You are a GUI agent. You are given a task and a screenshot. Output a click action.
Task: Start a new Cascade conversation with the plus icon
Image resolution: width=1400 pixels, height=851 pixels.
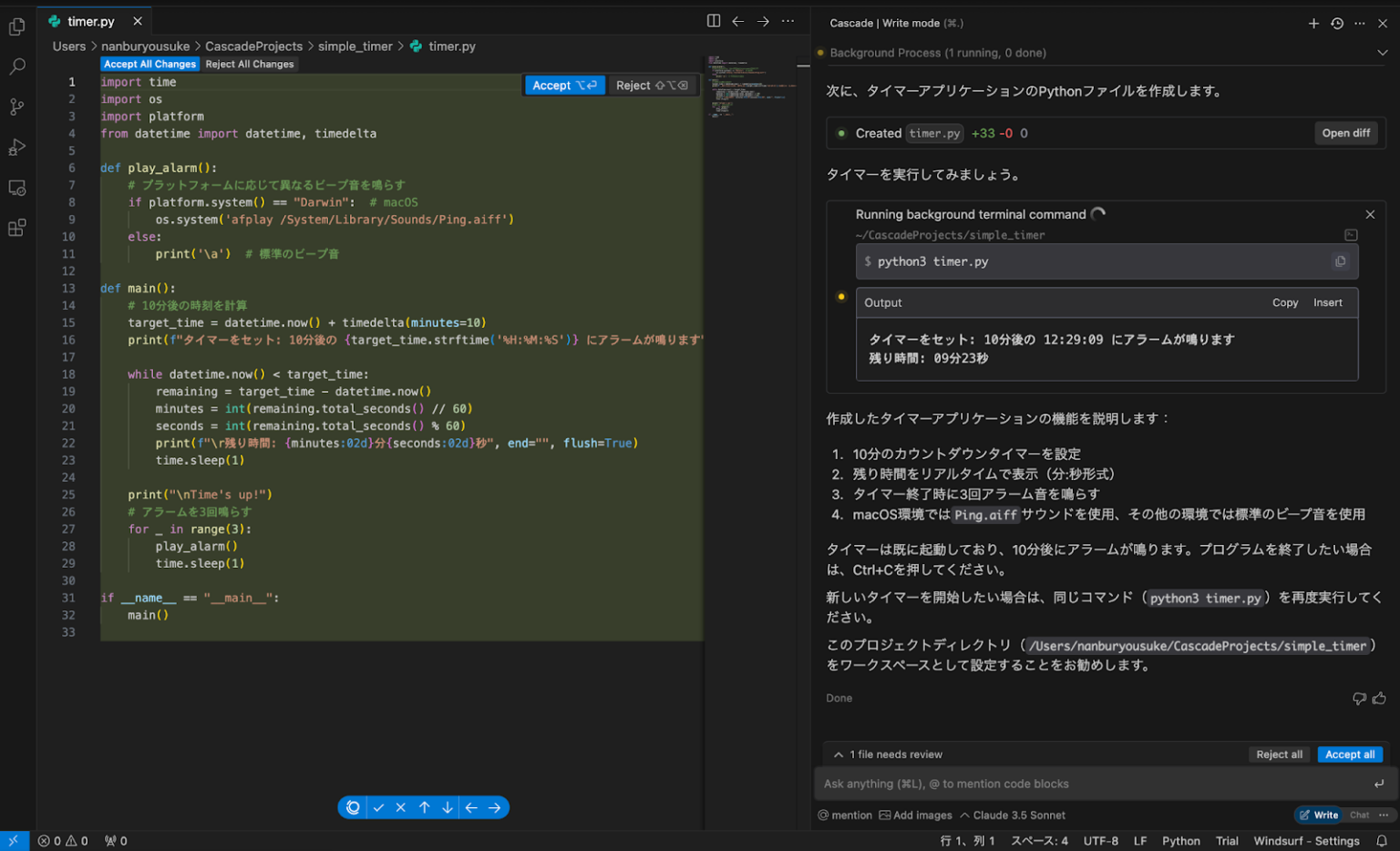pyautogui.click(x=1313, y=23)
